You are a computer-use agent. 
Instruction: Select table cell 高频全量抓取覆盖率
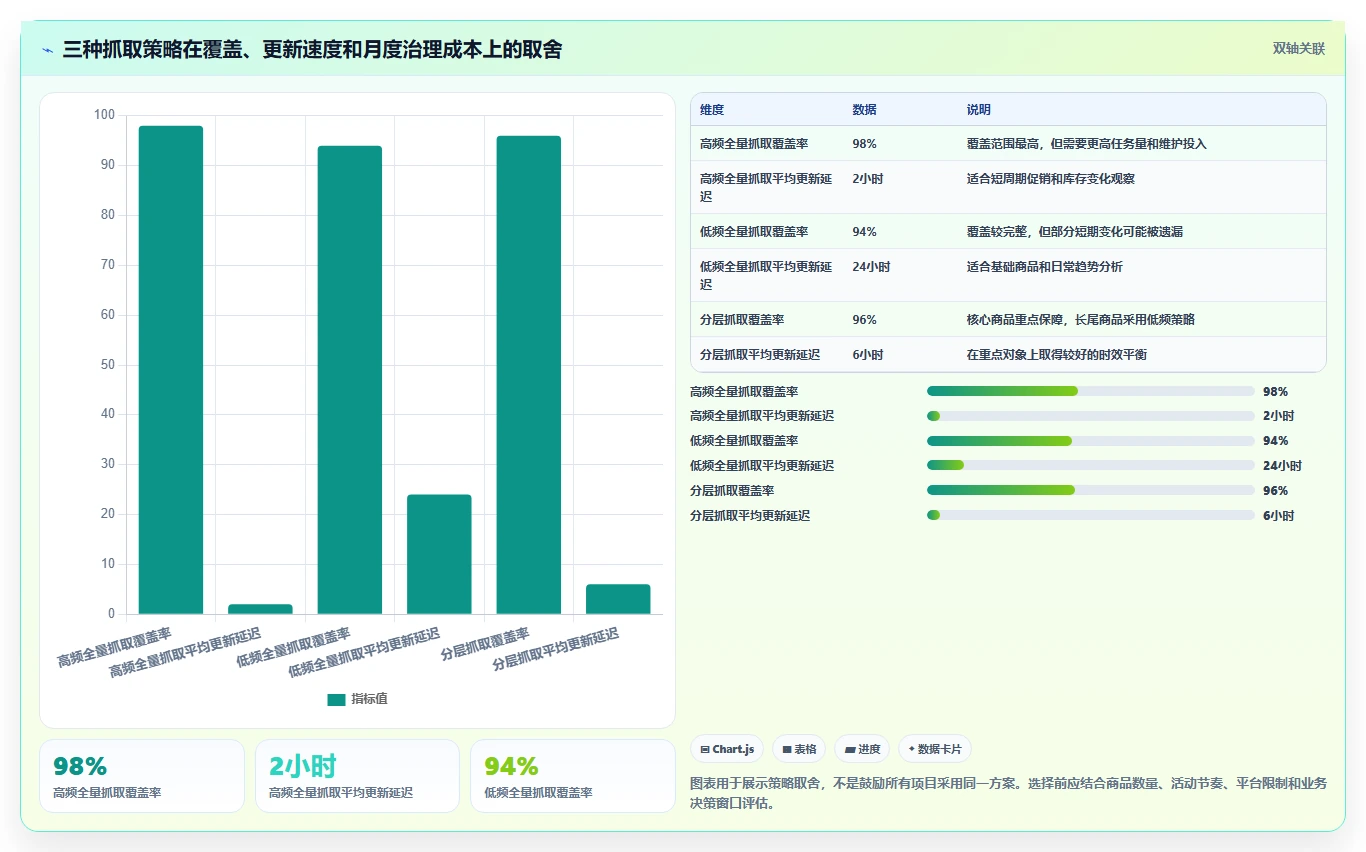[754, 144]
